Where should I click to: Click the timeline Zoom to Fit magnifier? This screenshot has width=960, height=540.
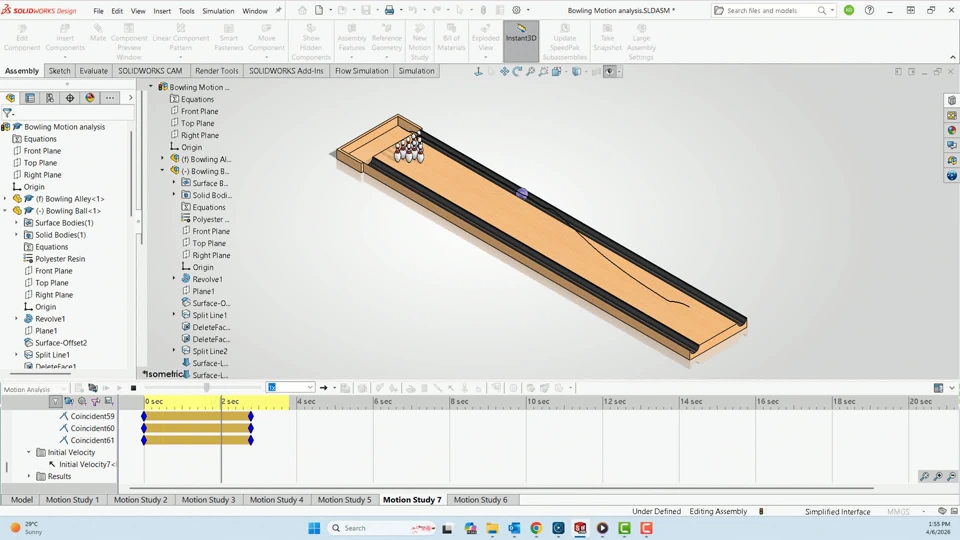click(924, 476)
